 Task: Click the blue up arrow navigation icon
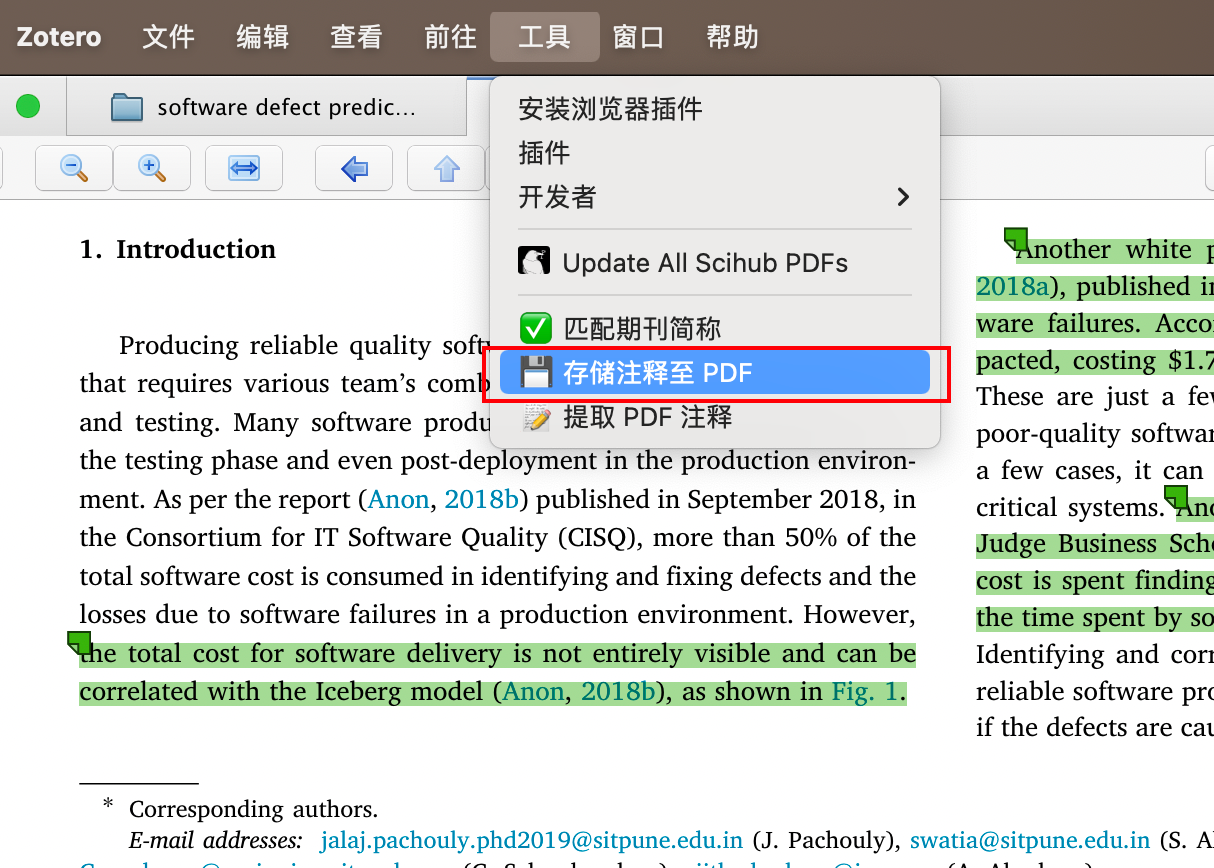pos(445,168)
